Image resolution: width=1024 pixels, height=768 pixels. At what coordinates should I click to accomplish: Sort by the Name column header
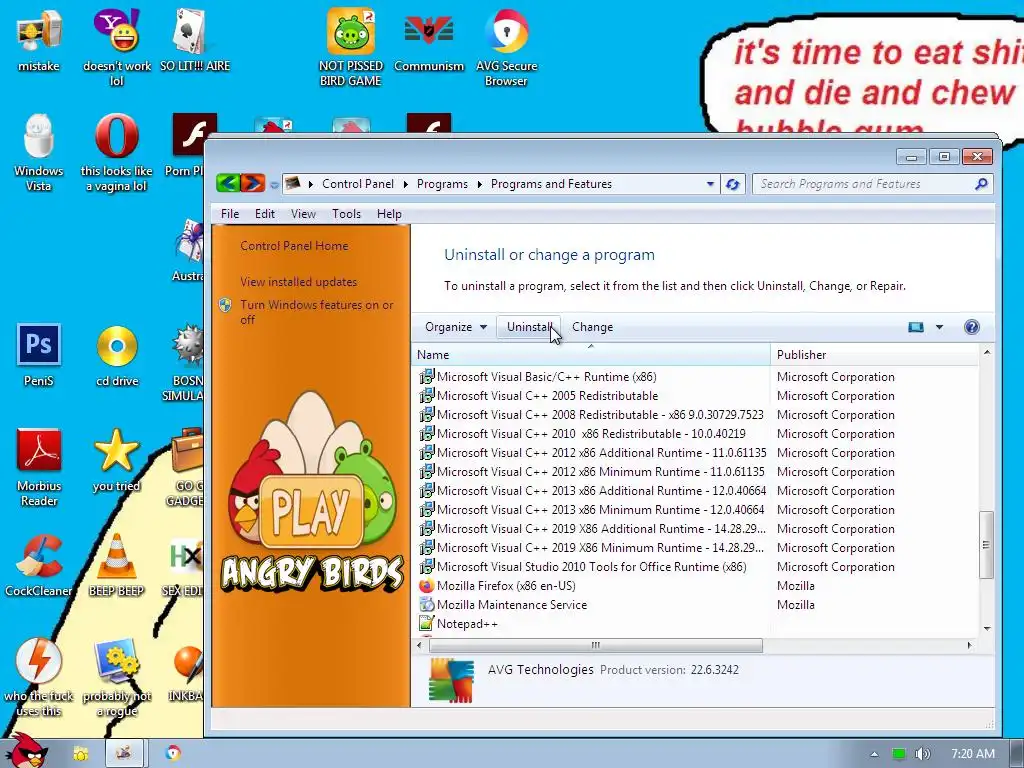(591, 355)
